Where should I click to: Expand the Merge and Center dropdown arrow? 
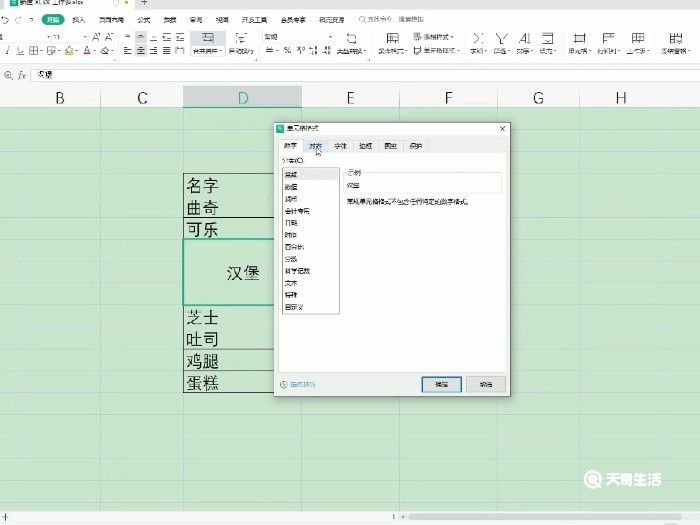(x=221, y=51)
